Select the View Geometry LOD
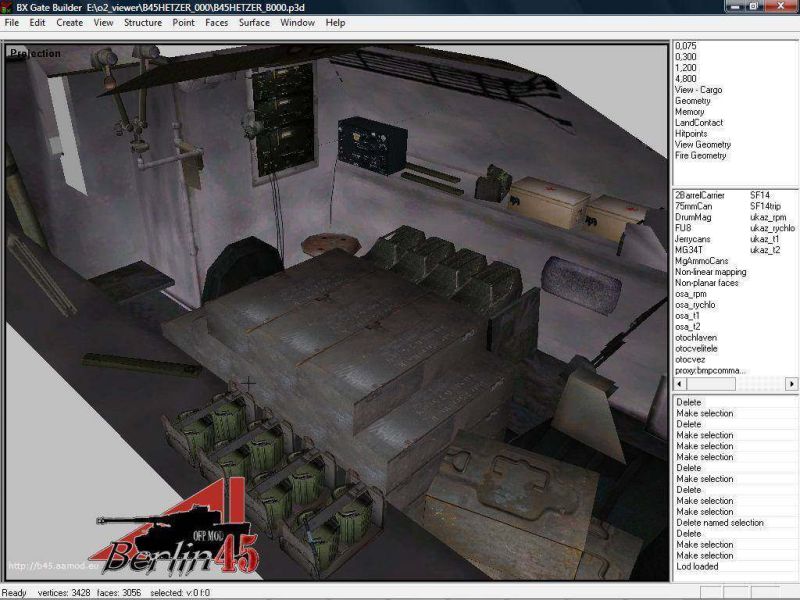 tap(703, 144)
